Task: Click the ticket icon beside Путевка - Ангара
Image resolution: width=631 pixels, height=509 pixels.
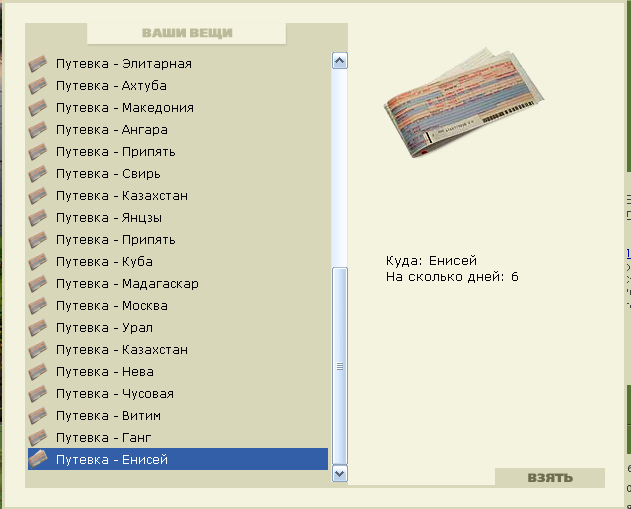Action: (x=38, y=130)
